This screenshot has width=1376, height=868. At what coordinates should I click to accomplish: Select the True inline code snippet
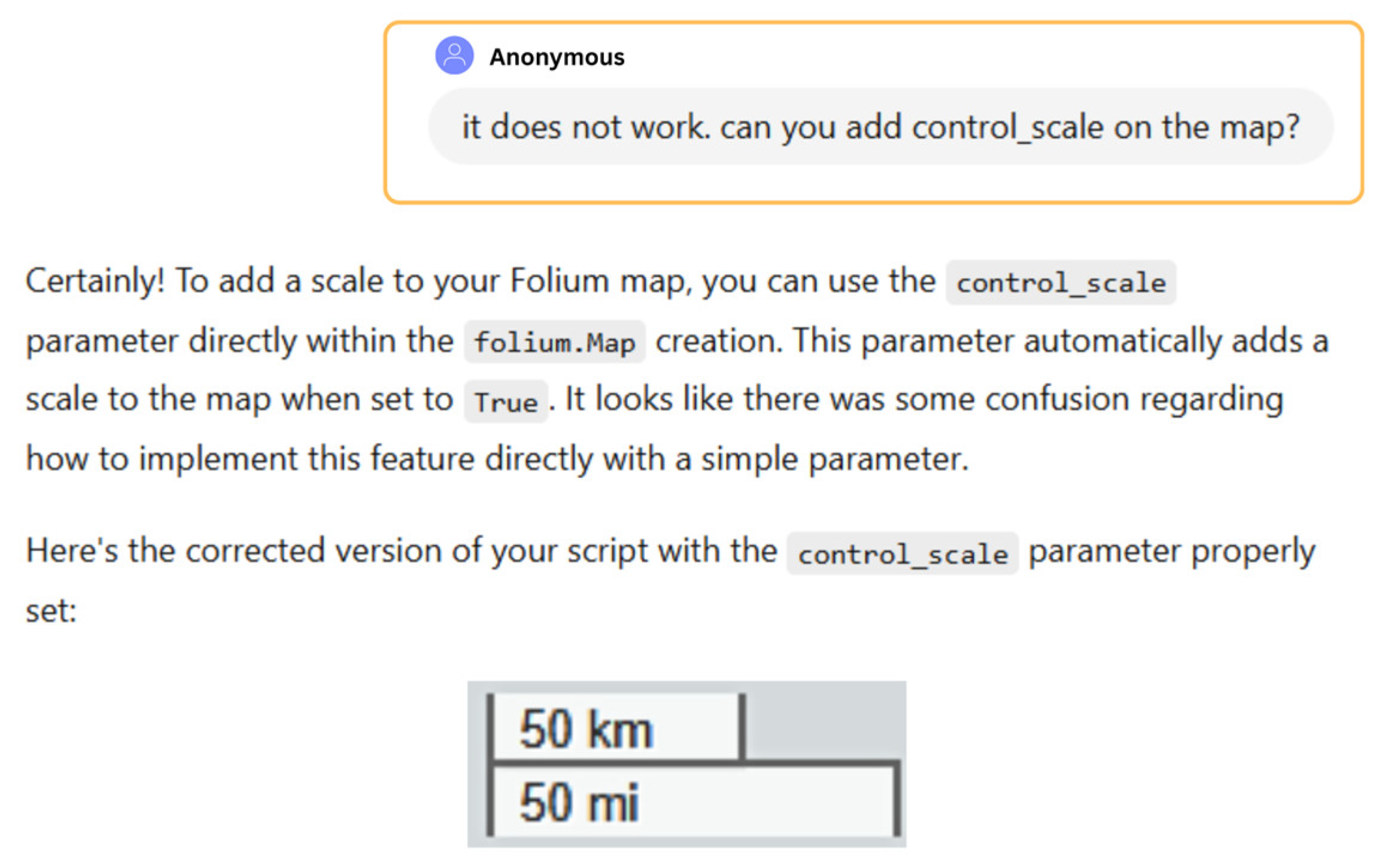tap(506, 401)
